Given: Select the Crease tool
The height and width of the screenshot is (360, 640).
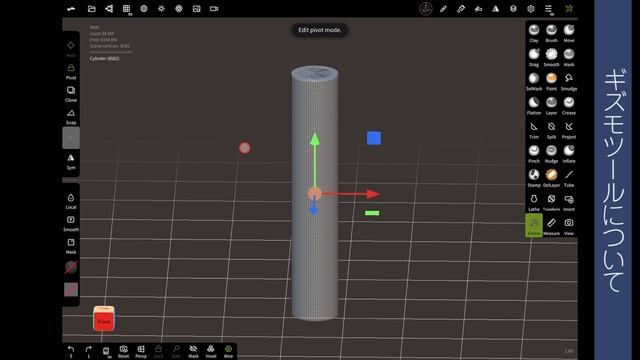Looking at the screenshot, I should (569, 105).
